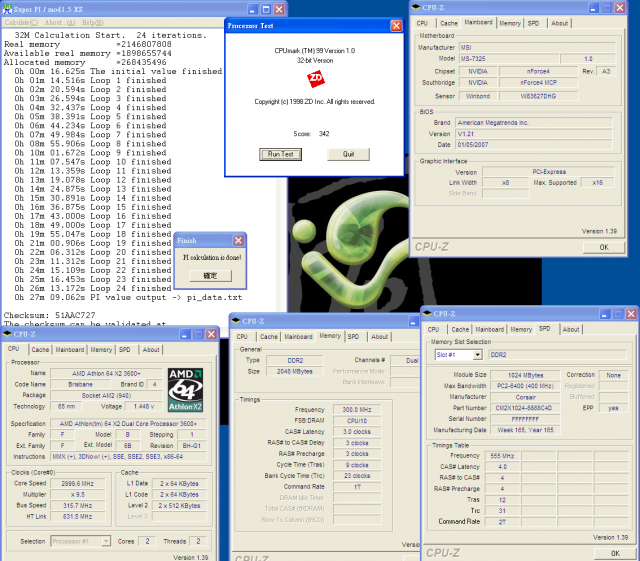Minimize the Super PI window
The height and width of the screenshot is (561, 640).
[253, 9]
